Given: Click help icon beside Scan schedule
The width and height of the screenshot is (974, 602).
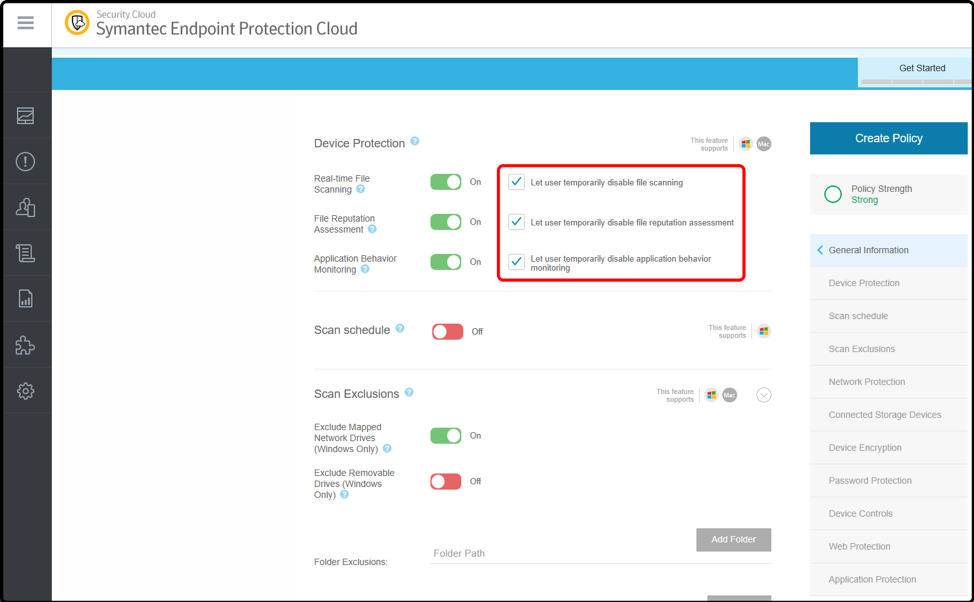Looking at the screenshot, I should point(400,328).
